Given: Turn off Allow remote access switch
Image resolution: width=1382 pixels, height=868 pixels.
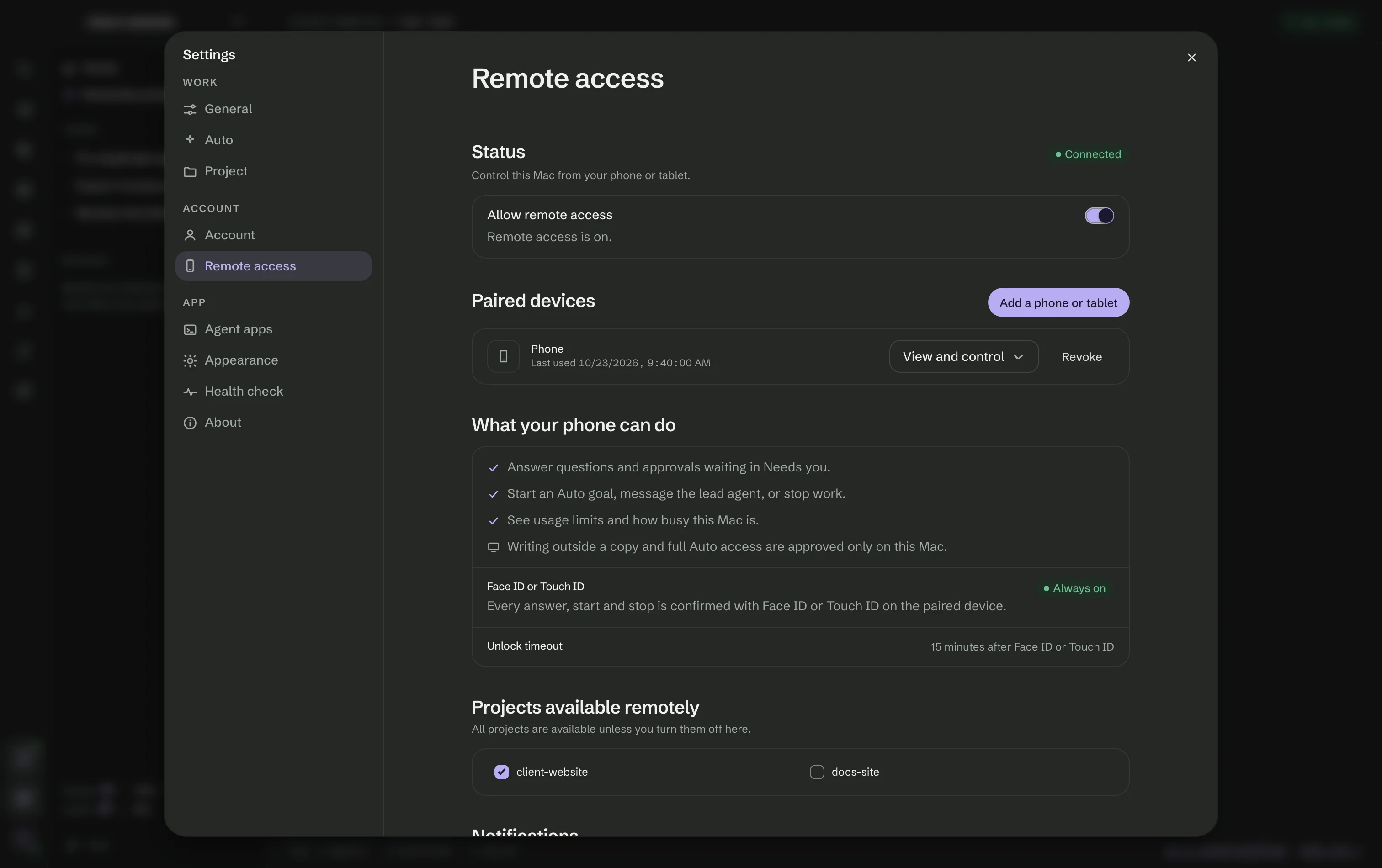Looking at the screenshot, I should pyautogui.click(x=1099, y=216).
